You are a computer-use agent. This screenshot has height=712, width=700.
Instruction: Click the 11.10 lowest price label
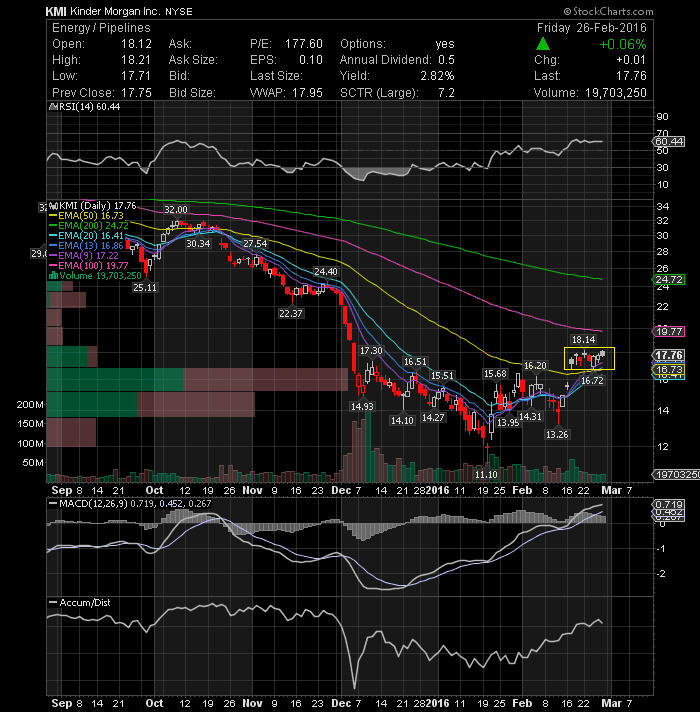pyautogui.click(x=486, y=475)
